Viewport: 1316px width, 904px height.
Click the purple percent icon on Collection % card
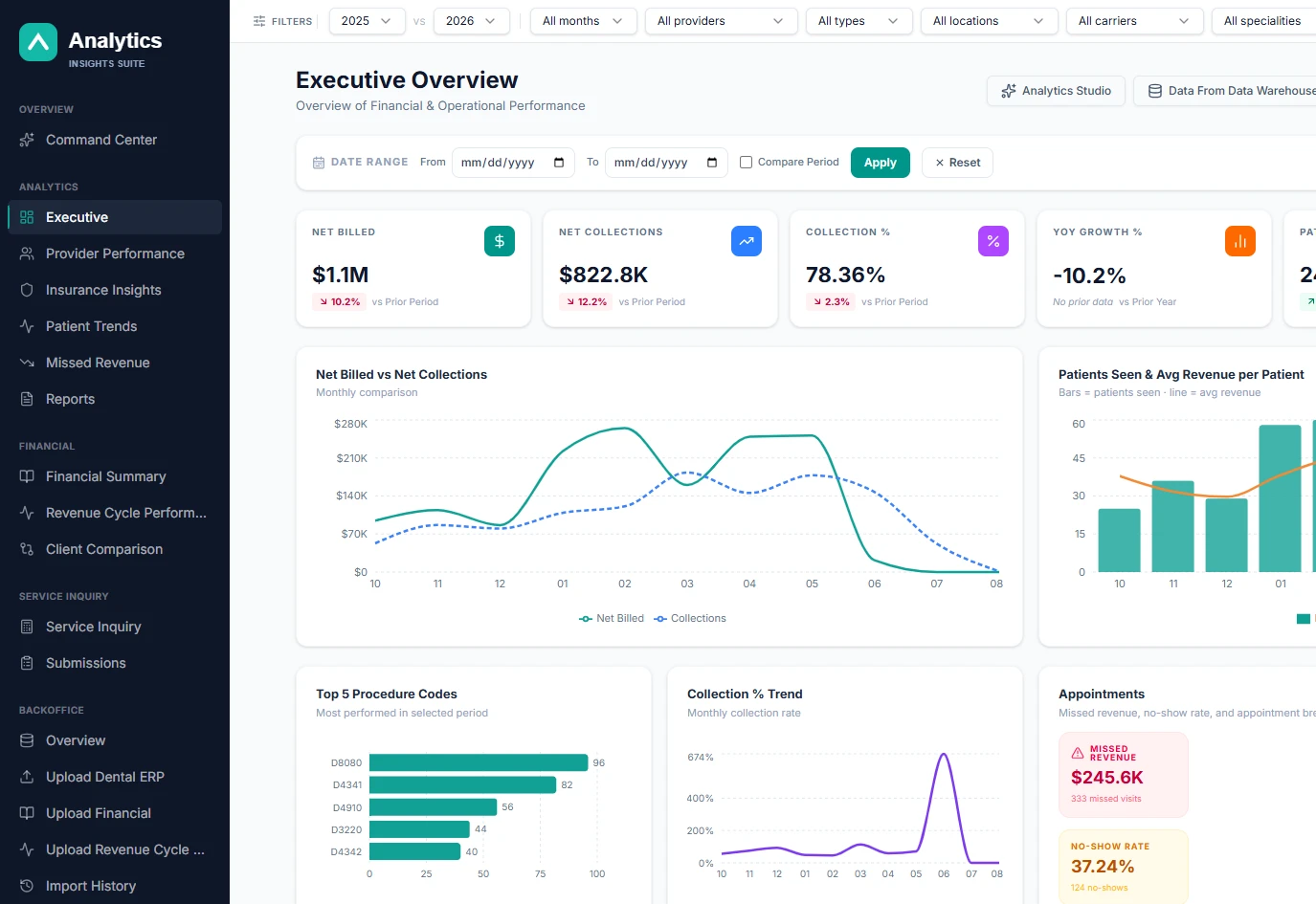click(993, 241)
